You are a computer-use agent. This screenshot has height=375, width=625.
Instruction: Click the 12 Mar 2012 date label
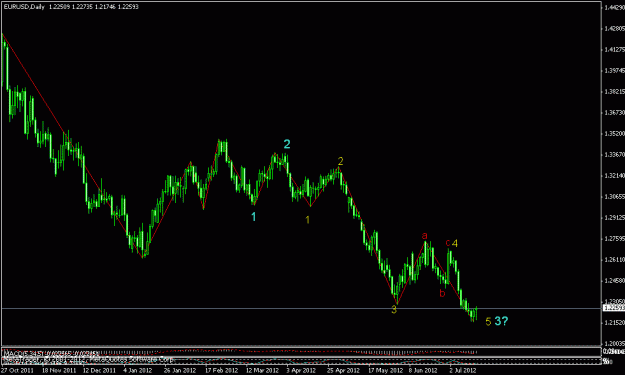[262, 371]
